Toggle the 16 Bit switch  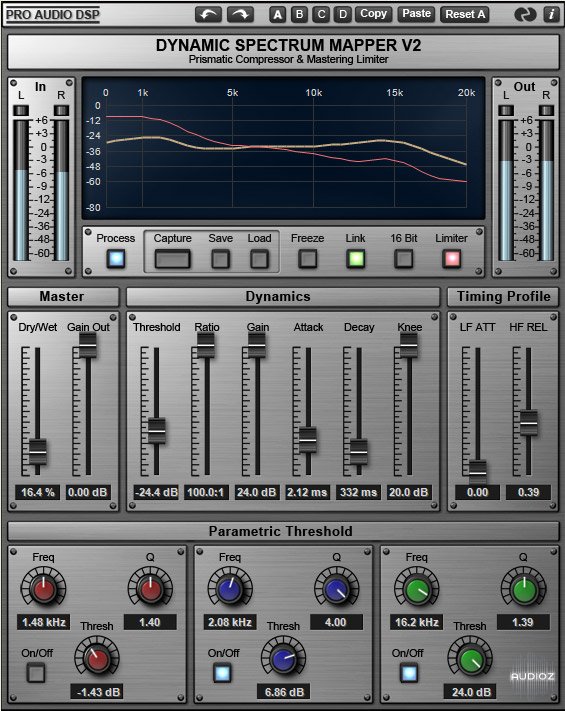(x=404, y=259)
